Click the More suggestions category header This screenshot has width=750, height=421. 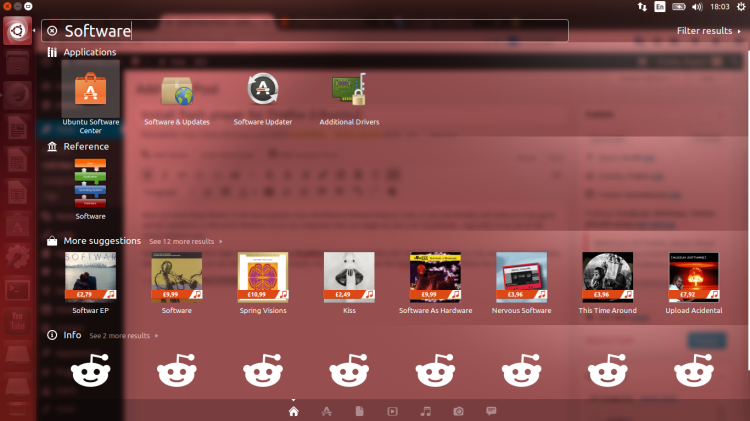(94, 241)
